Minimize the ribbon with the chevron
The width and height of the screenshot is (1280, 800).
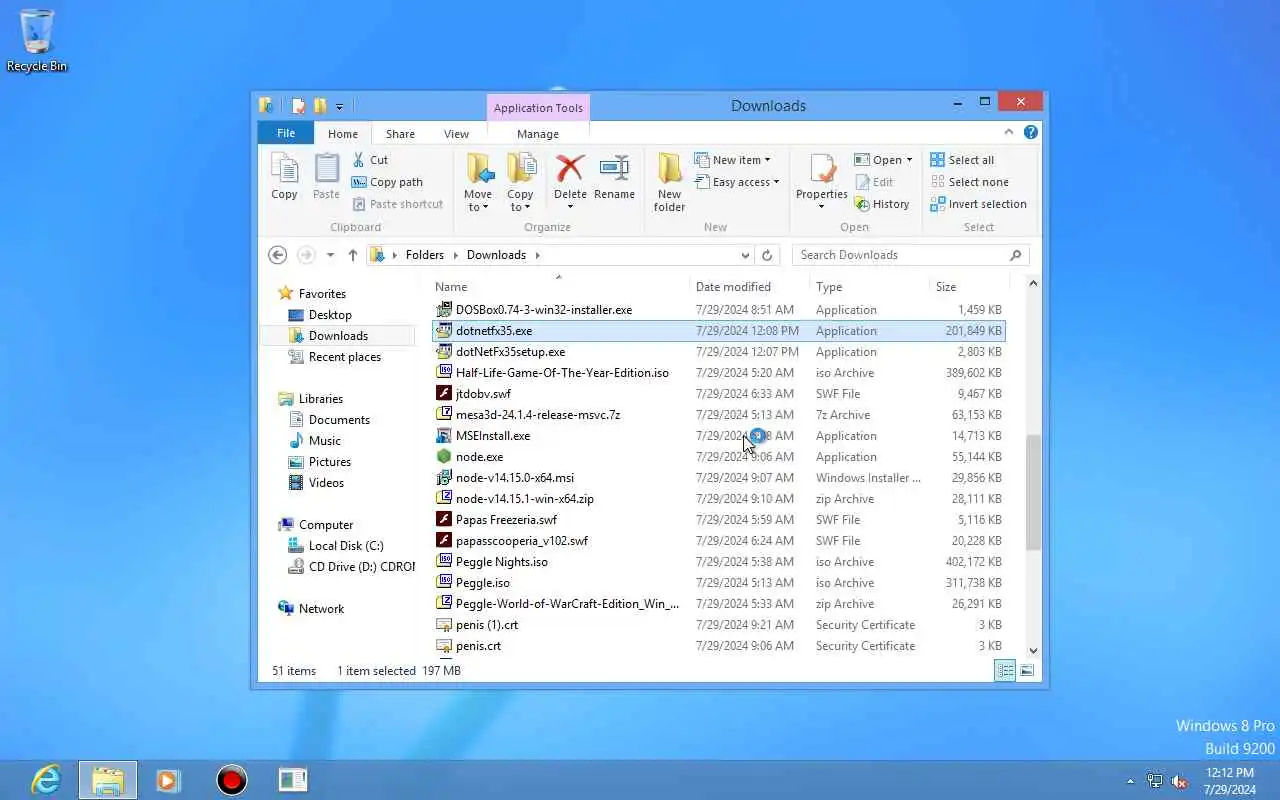click(1009, 132)
